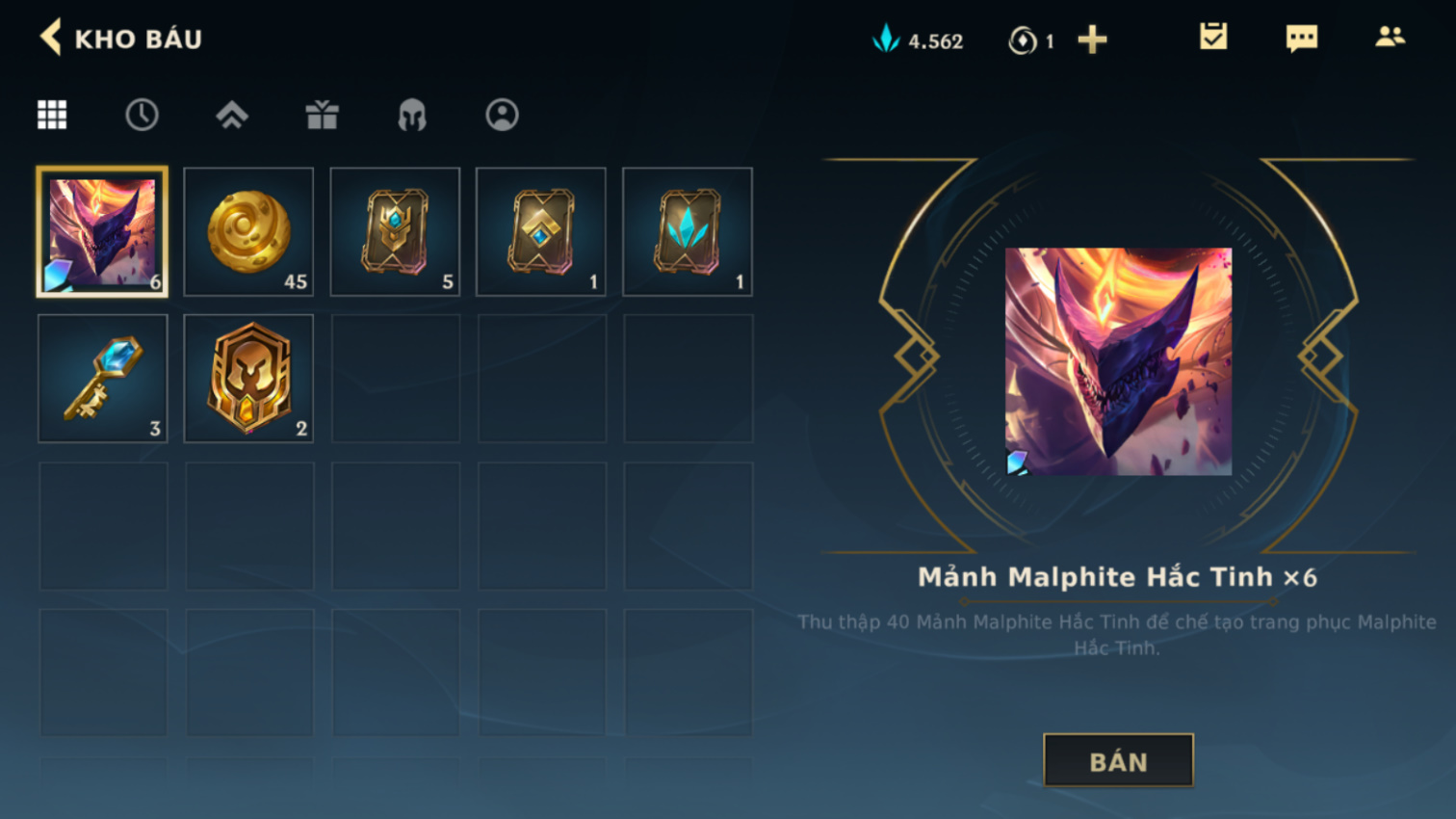
Task: Open the friends list icon
Action: point(1390,37)
